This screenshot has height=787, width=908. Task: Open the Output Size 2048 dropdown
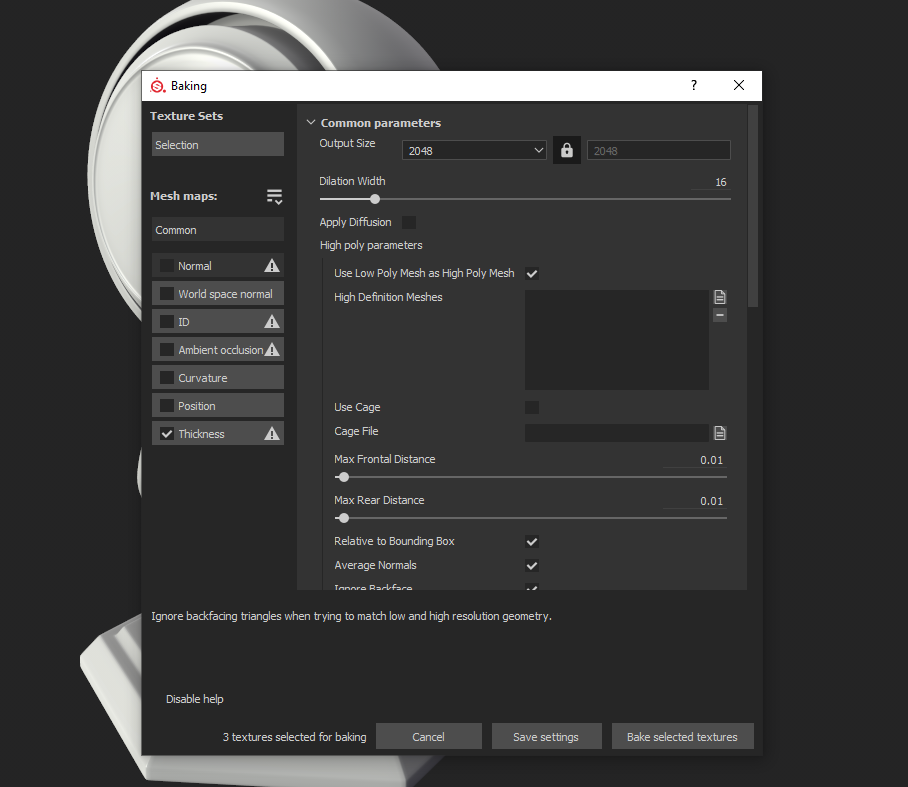(x=474, y=151)
